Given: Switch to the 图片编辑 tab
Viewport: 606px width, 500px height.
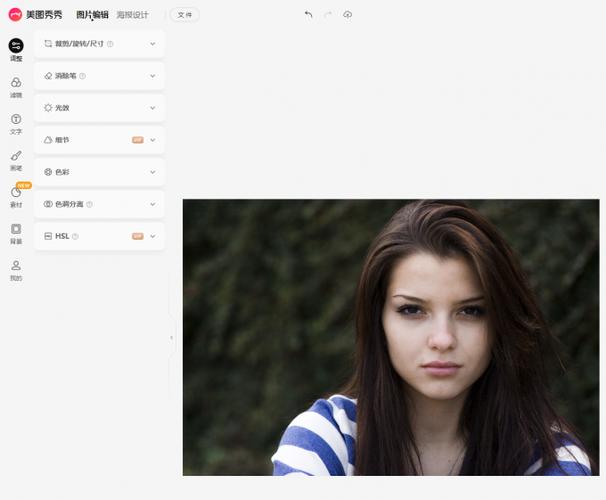Looking at the screenshot, I should 92,15.
